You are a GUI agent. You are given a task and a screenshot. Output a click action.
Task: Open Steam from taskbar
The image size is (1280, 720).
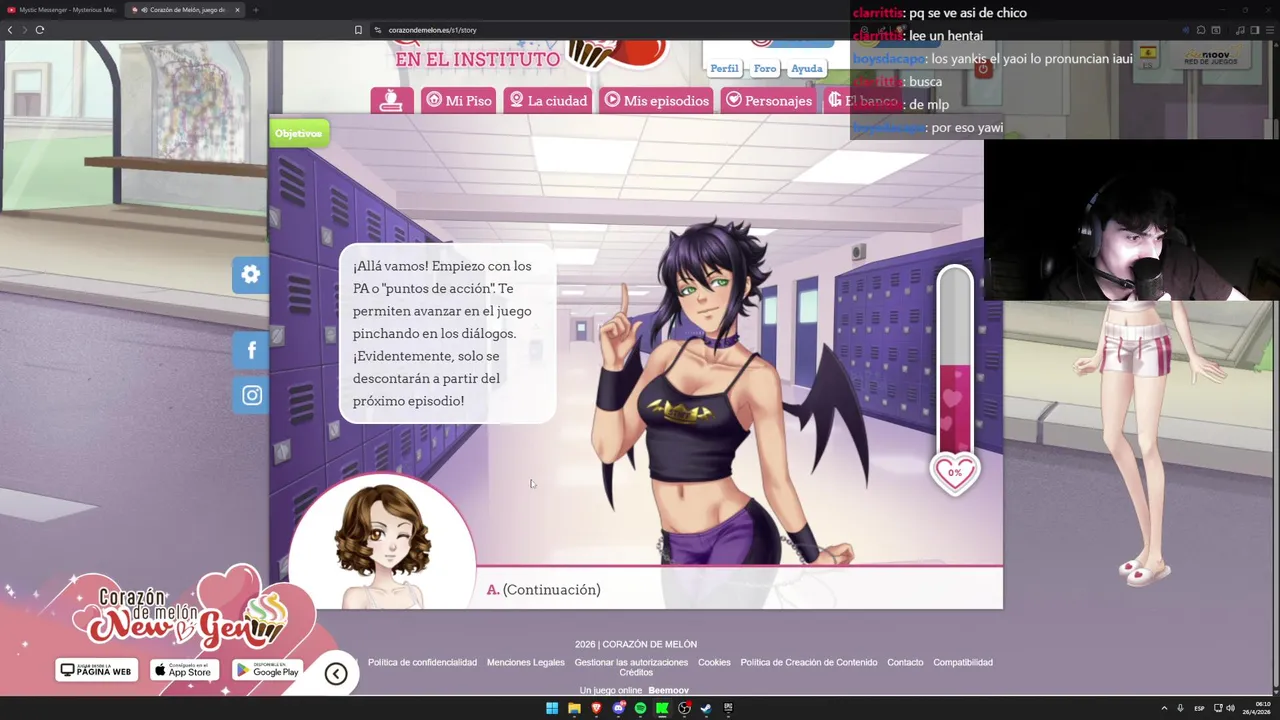[x=706, y=708]
